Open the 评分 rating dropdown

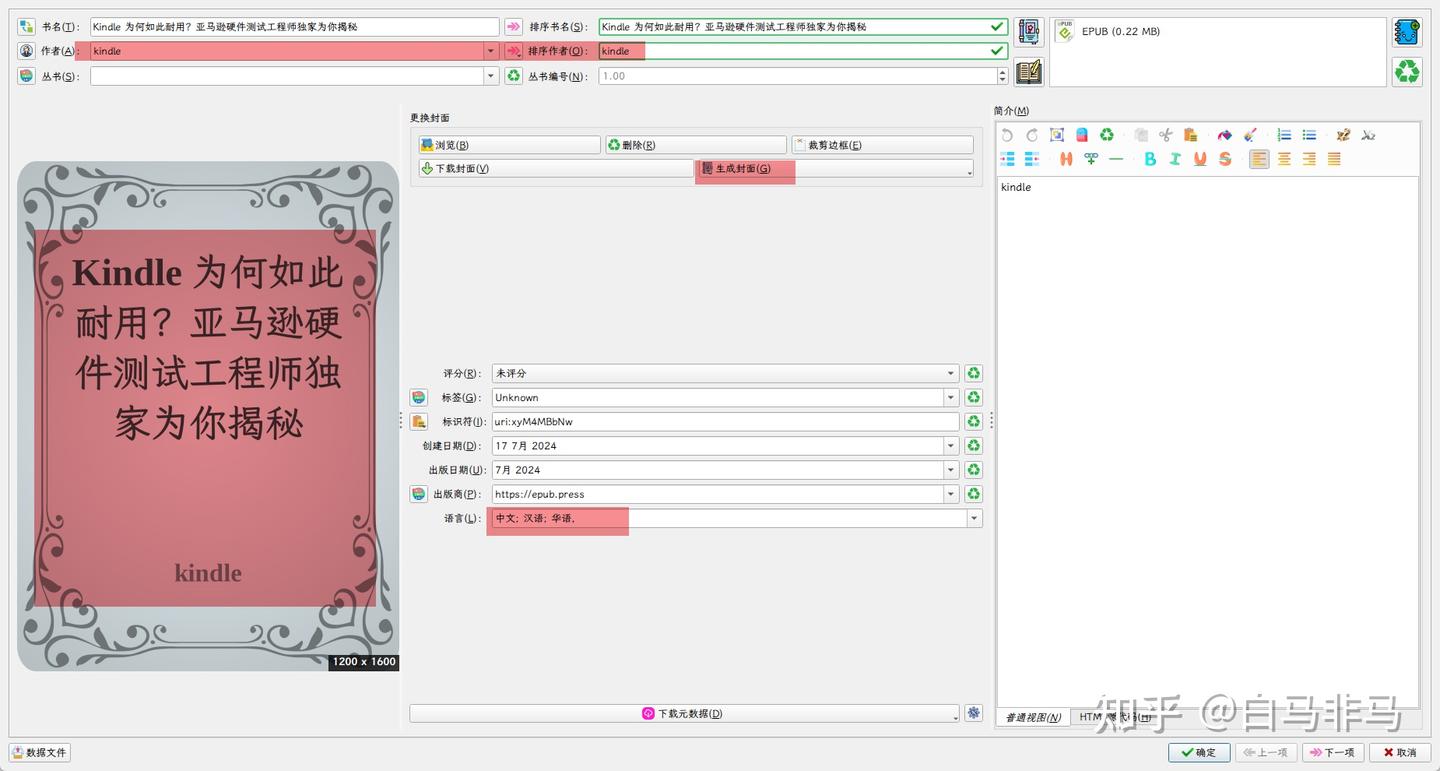coord(951,374)
